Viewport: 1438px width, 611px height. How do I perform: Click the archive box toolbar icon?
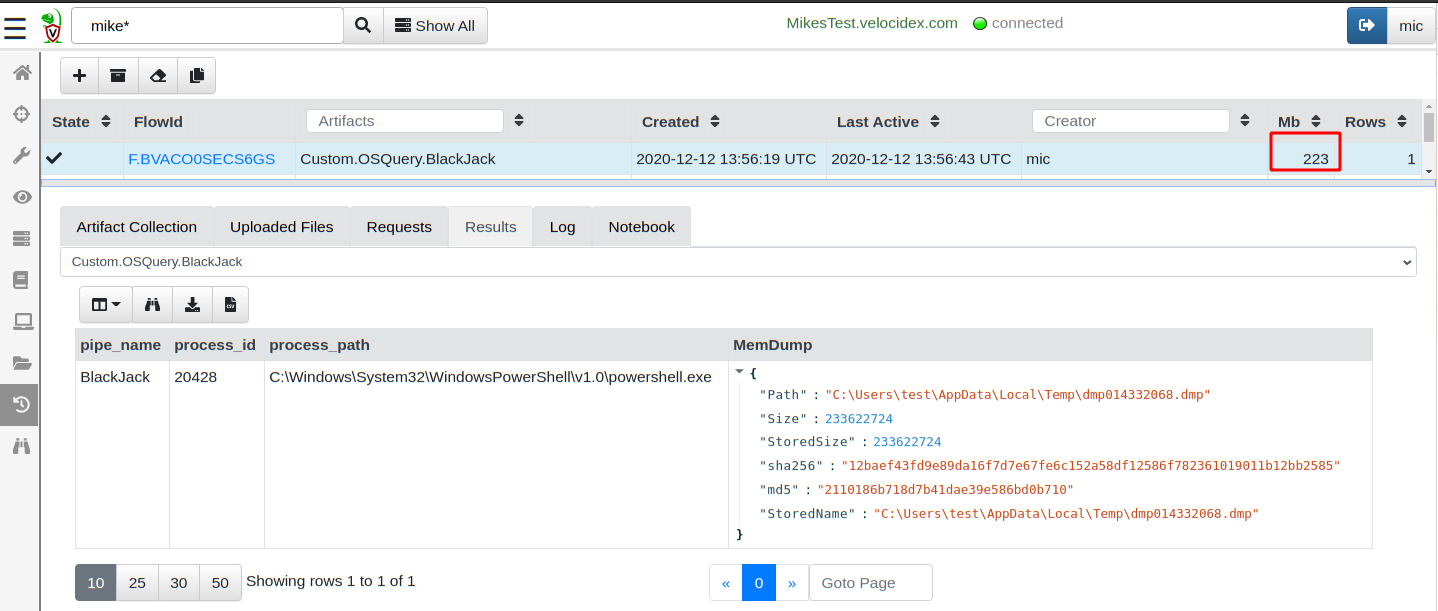(119, 76)
